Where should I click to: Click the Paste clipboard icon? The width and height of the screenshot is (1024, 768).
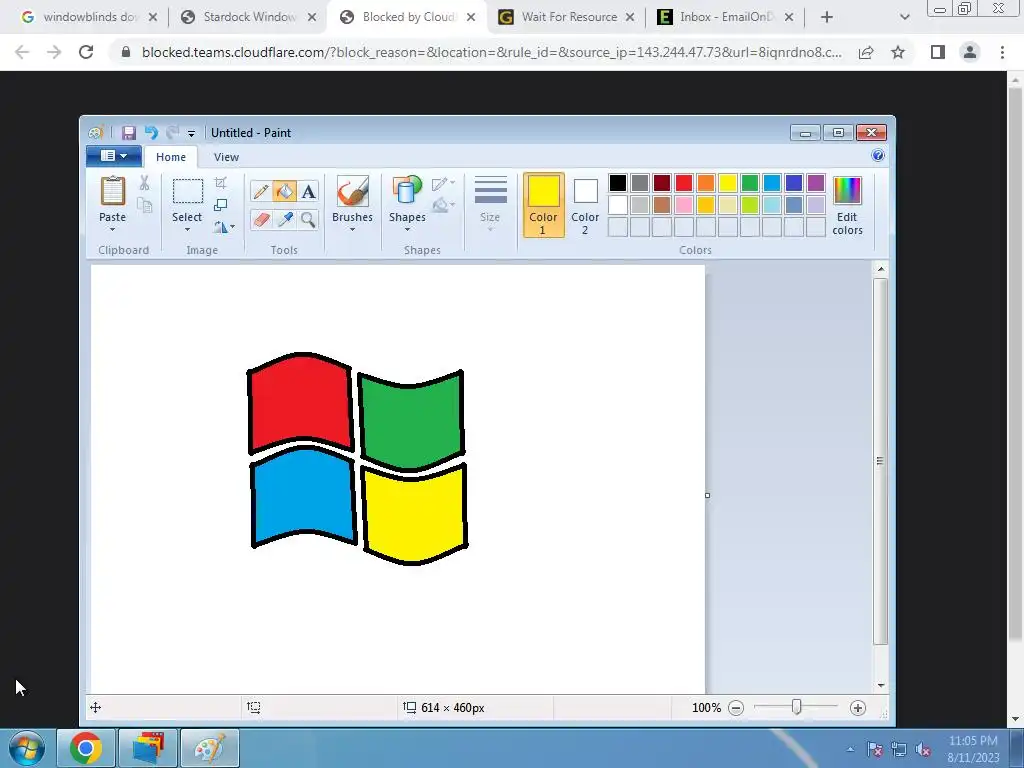[112, 191]
